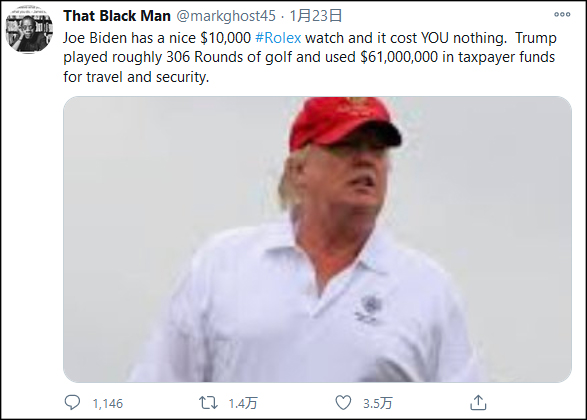
Task: Click the tweet text line starting Joe Biden
Action: (x=310, y=38)
